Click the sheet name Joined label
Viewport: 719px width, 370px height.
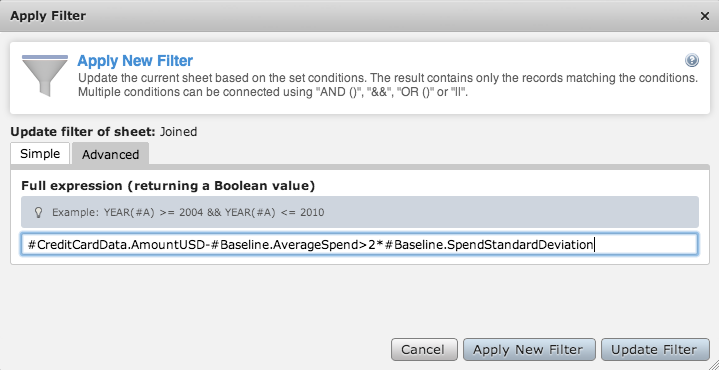(x=178, y=132)
